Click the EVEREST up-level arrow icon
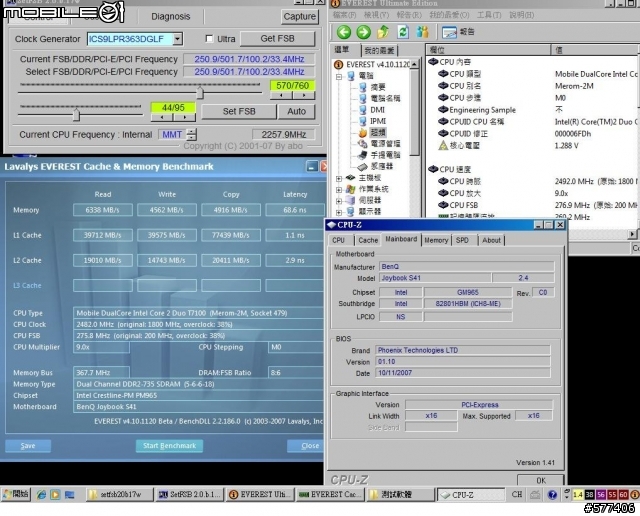 383,31
